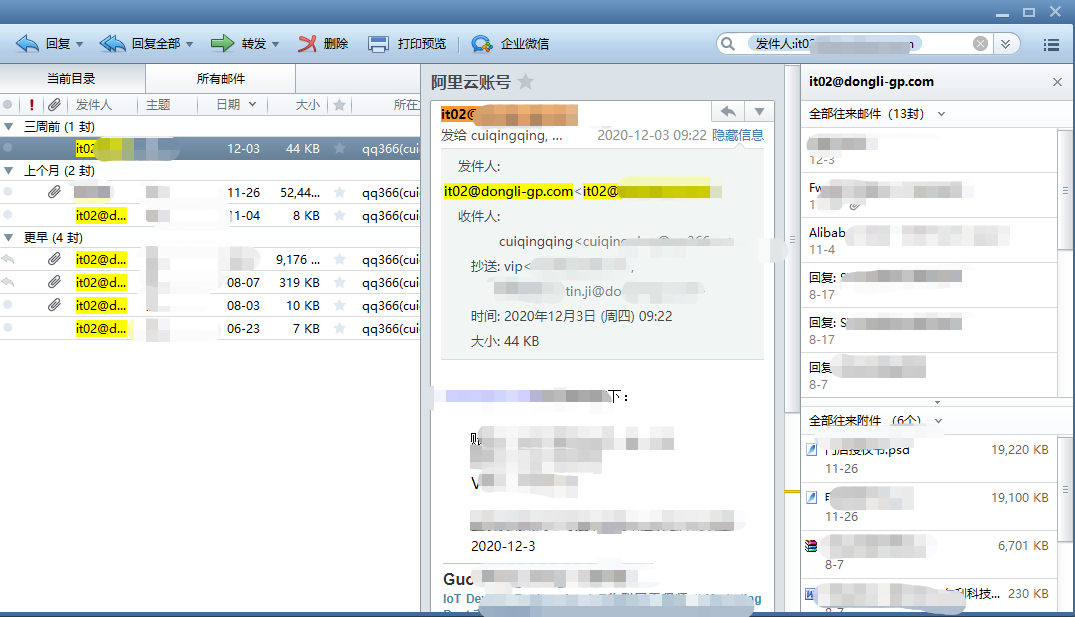
Task: Open 企业微信 from the toolbar
Action: point(510,44)
